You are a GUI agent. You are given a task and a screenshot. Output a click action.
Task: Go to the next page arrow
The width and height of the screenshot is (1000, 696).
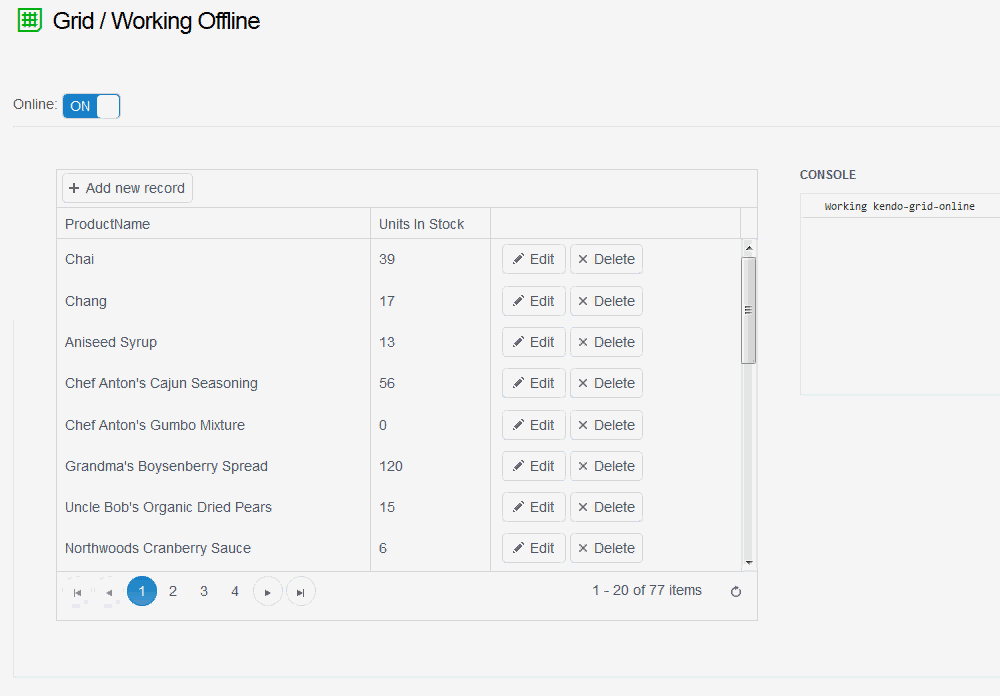click(268, 592)
